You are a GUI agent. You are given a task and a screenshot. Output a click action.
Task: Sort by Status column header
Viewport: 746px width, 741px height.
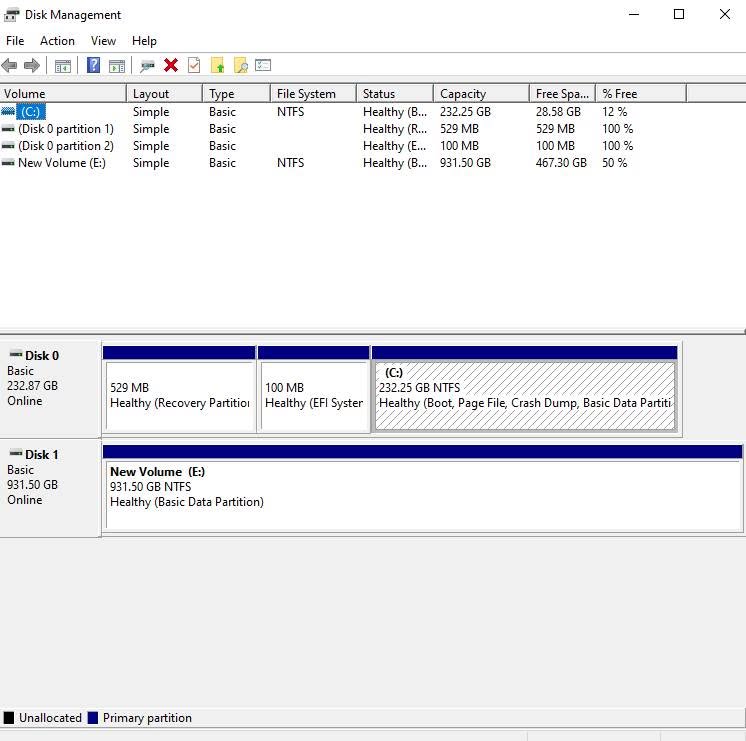point(395,94)
